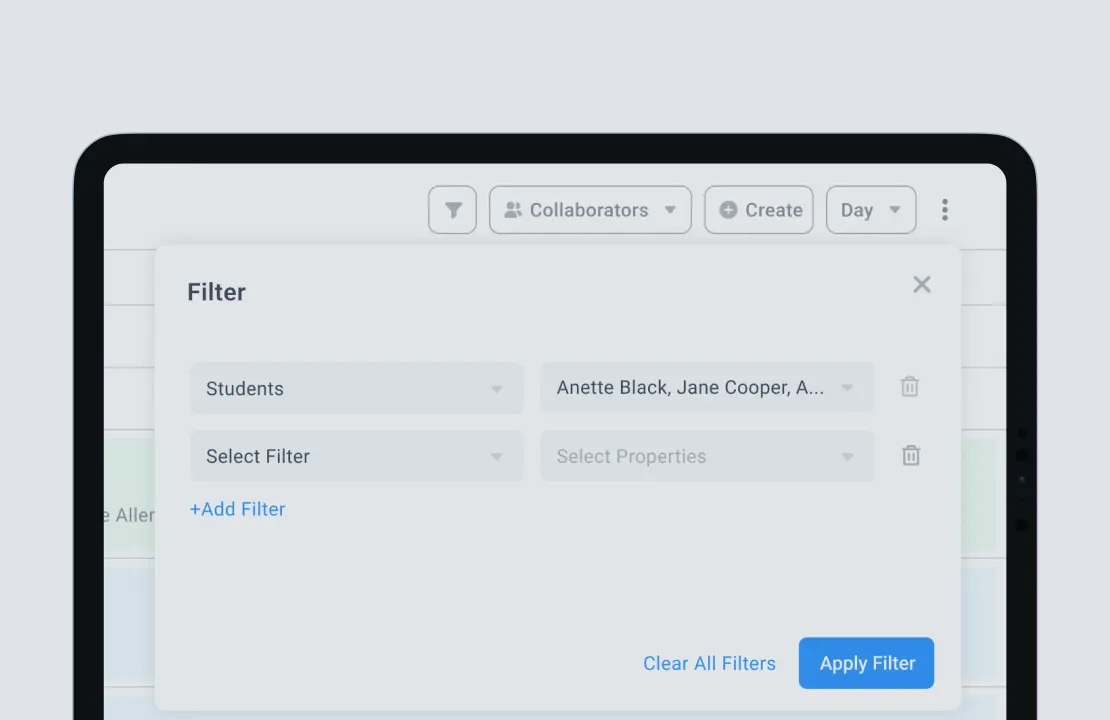Open the Day view dropdown
The image size is (1110, 720).
(870, 210)
